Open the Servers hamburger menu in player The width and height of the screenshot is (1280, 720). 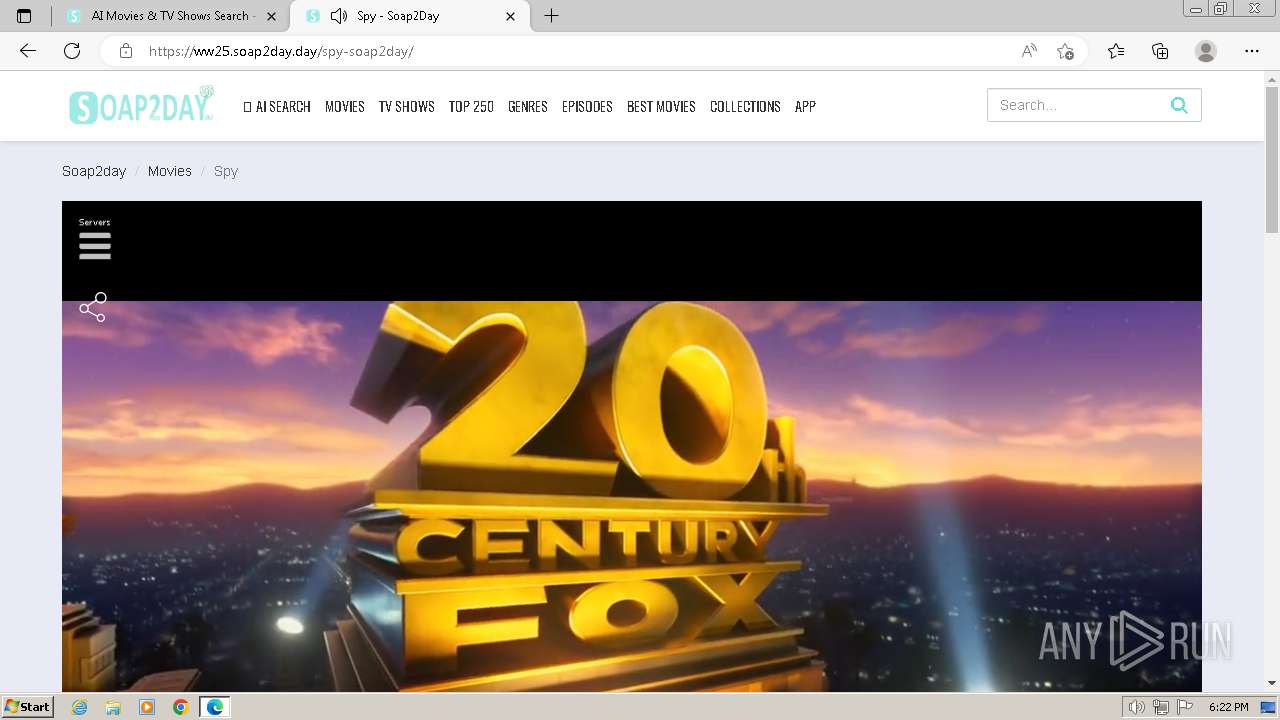[x=95, y=246]
